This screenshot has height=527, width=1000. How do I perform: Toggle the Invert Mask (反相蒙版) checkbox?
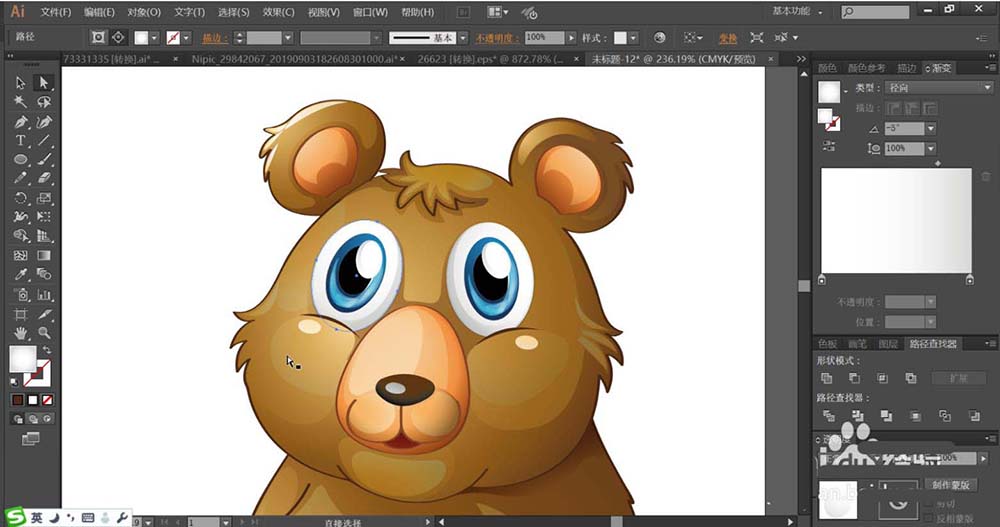click(927, 518)
